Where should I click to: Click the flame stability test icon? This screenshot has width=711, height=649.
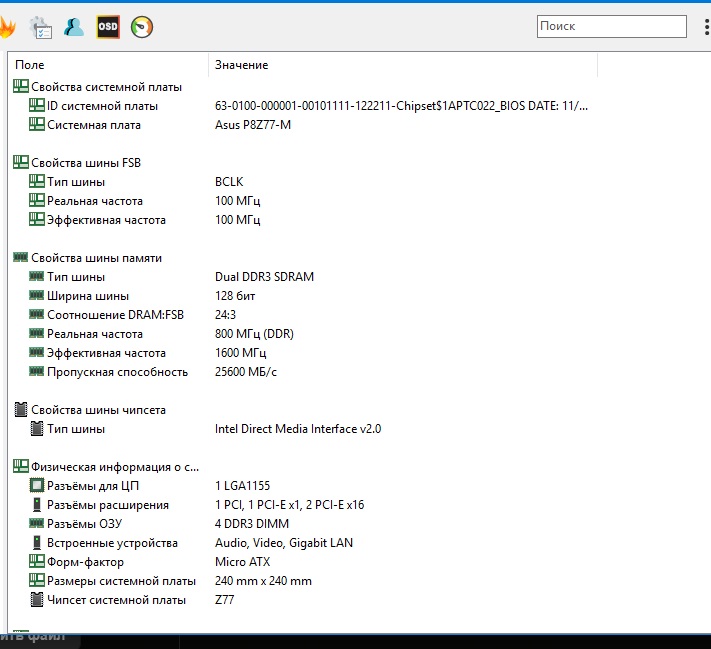point(6,27)
